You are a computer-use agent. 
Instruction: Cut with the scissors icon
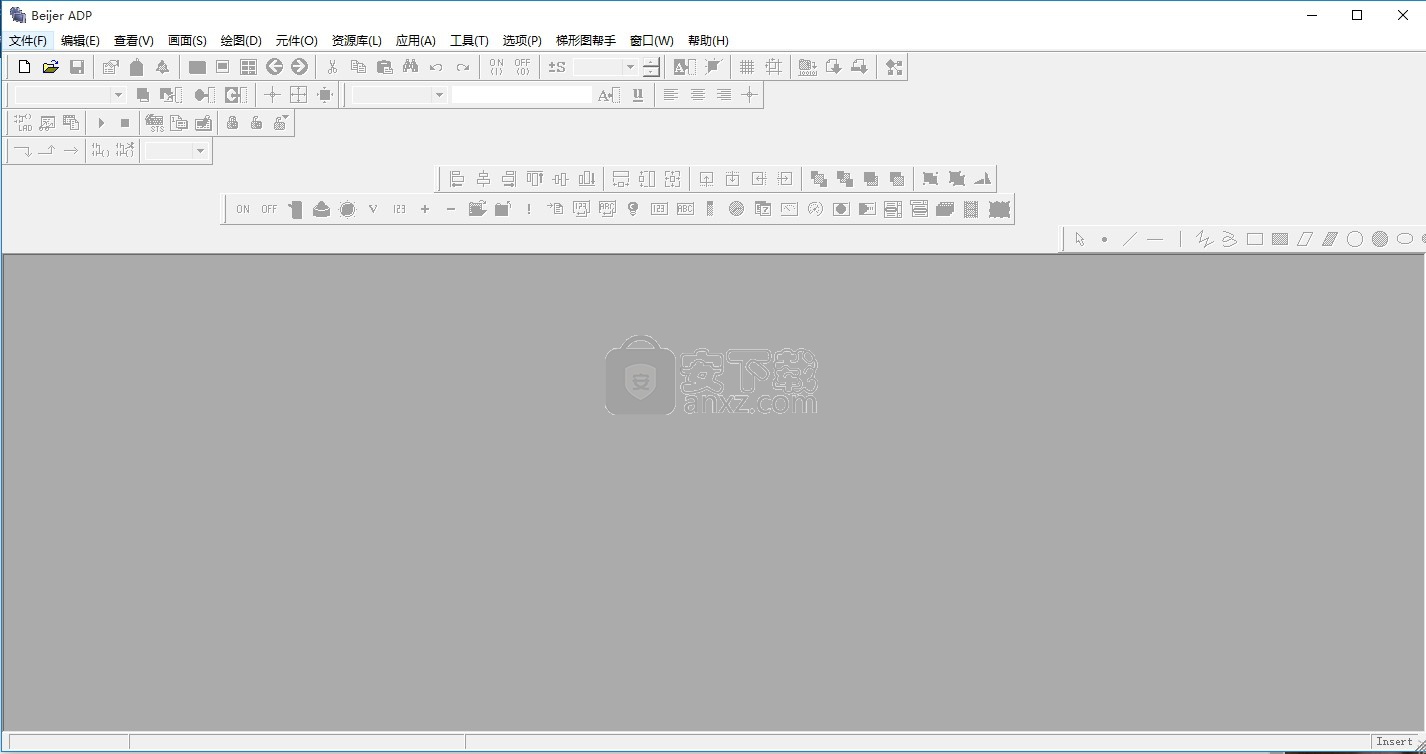tap(332, 67)
